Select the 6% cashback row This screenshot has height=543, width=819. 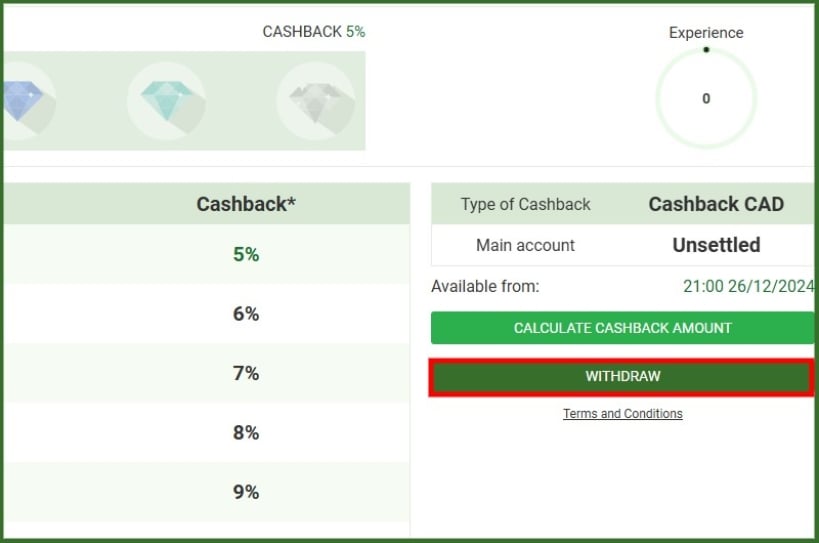246,314
